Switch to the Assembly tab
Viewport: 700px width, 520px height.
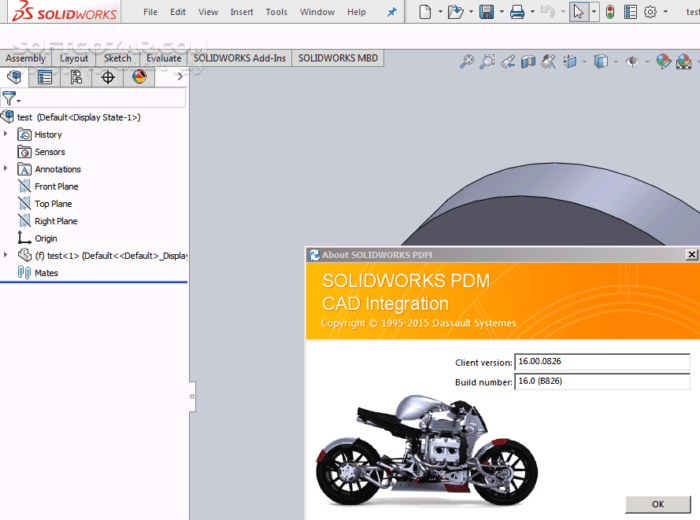[x=25, y=58]
